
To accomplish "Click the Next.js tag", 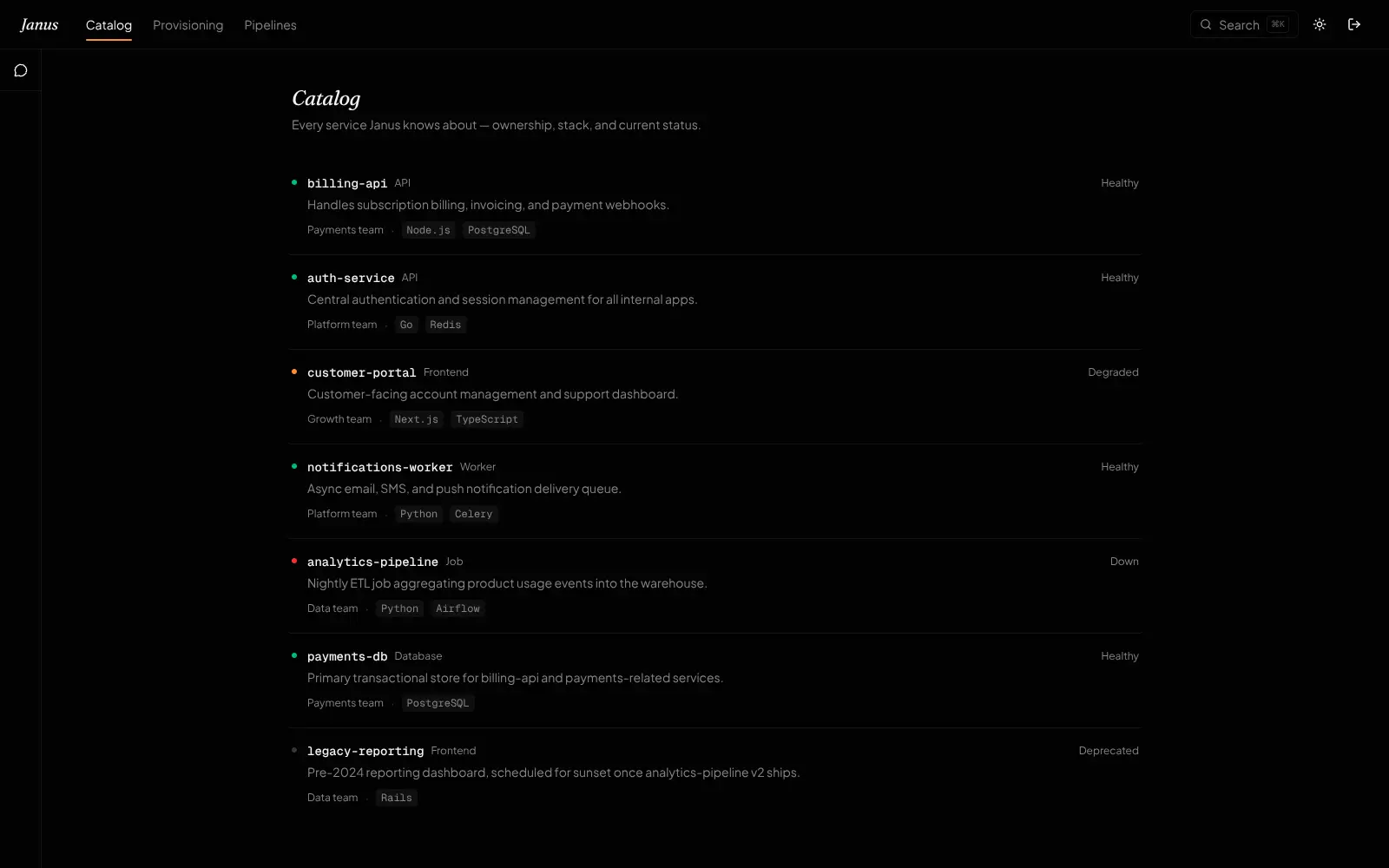I will pyautogui.click(x=416, y=419).
